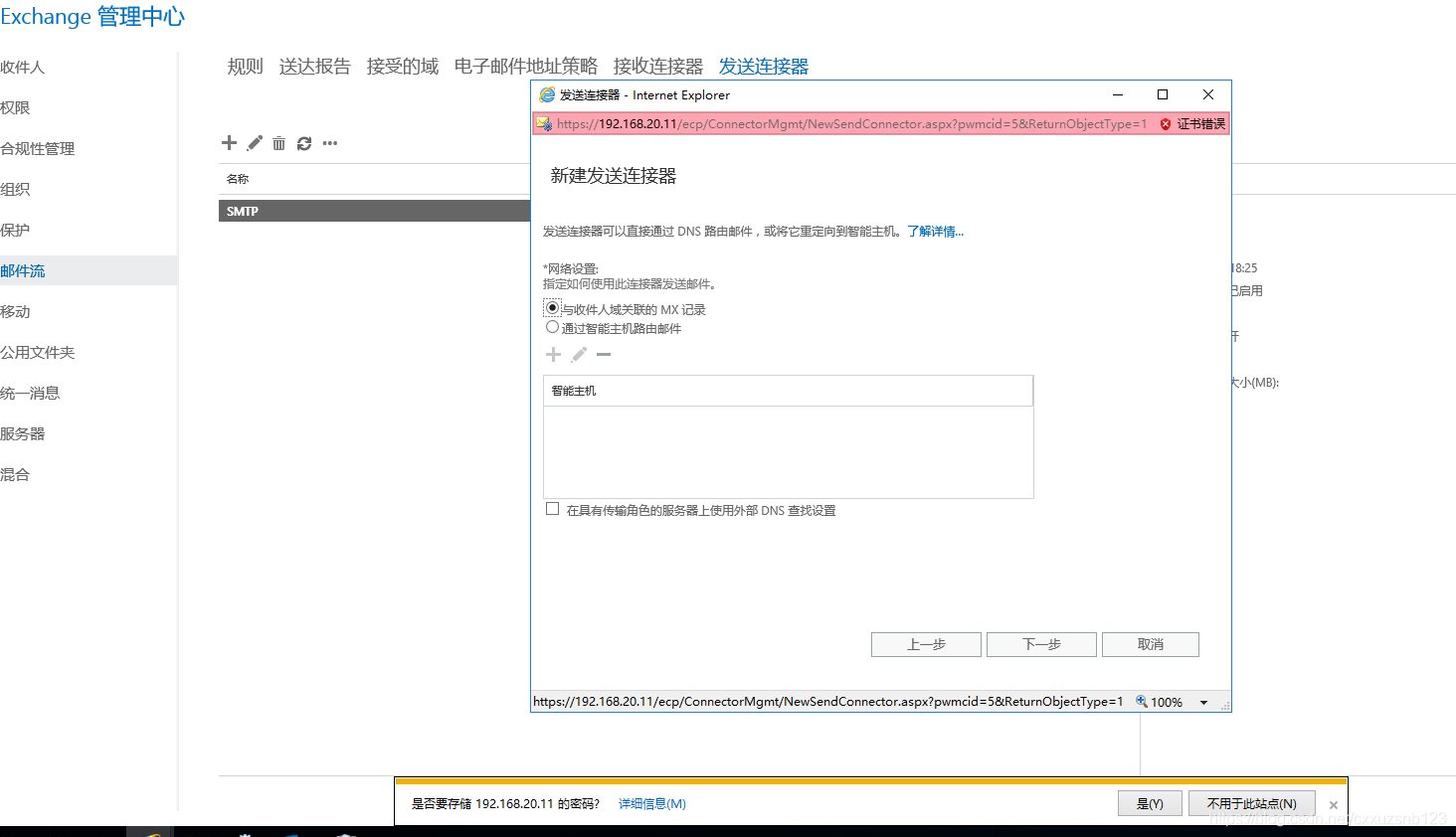Viewport: 1456px width, 837px height.
Task: Click the edit pencil icon in main toolbar
Action: pos(255,143)
